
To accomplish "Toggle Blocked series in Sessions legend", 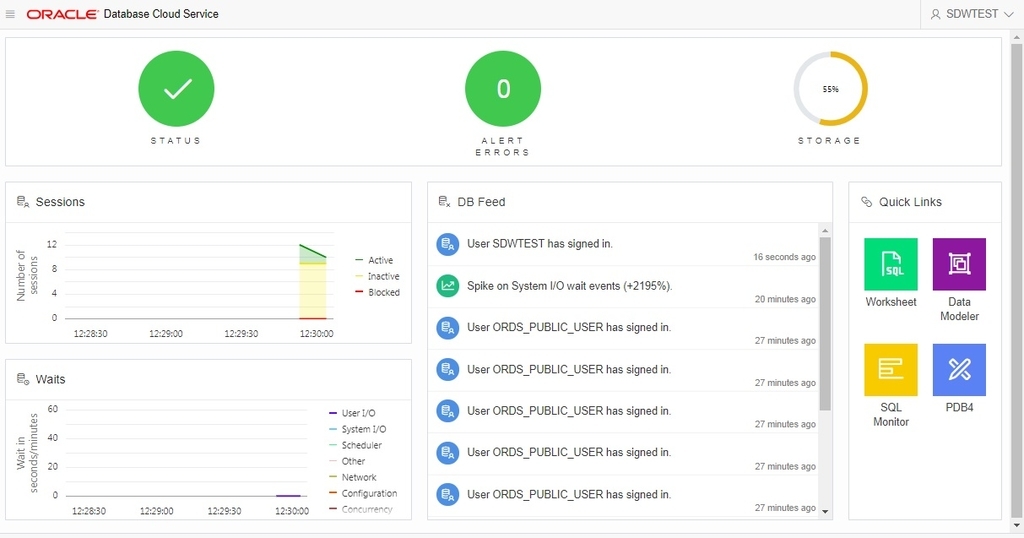I will coord(377,293).
